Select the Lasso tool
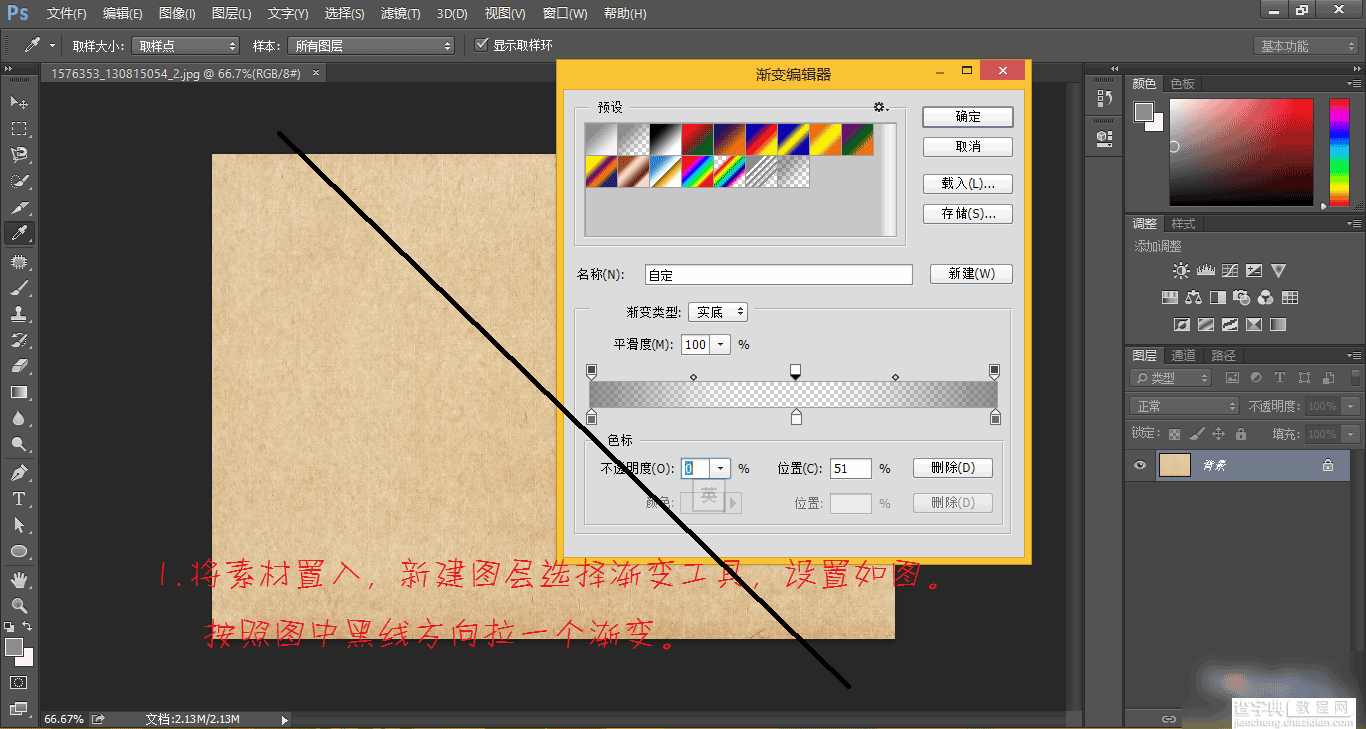1366x729 pixels. (x=19, y=154)
